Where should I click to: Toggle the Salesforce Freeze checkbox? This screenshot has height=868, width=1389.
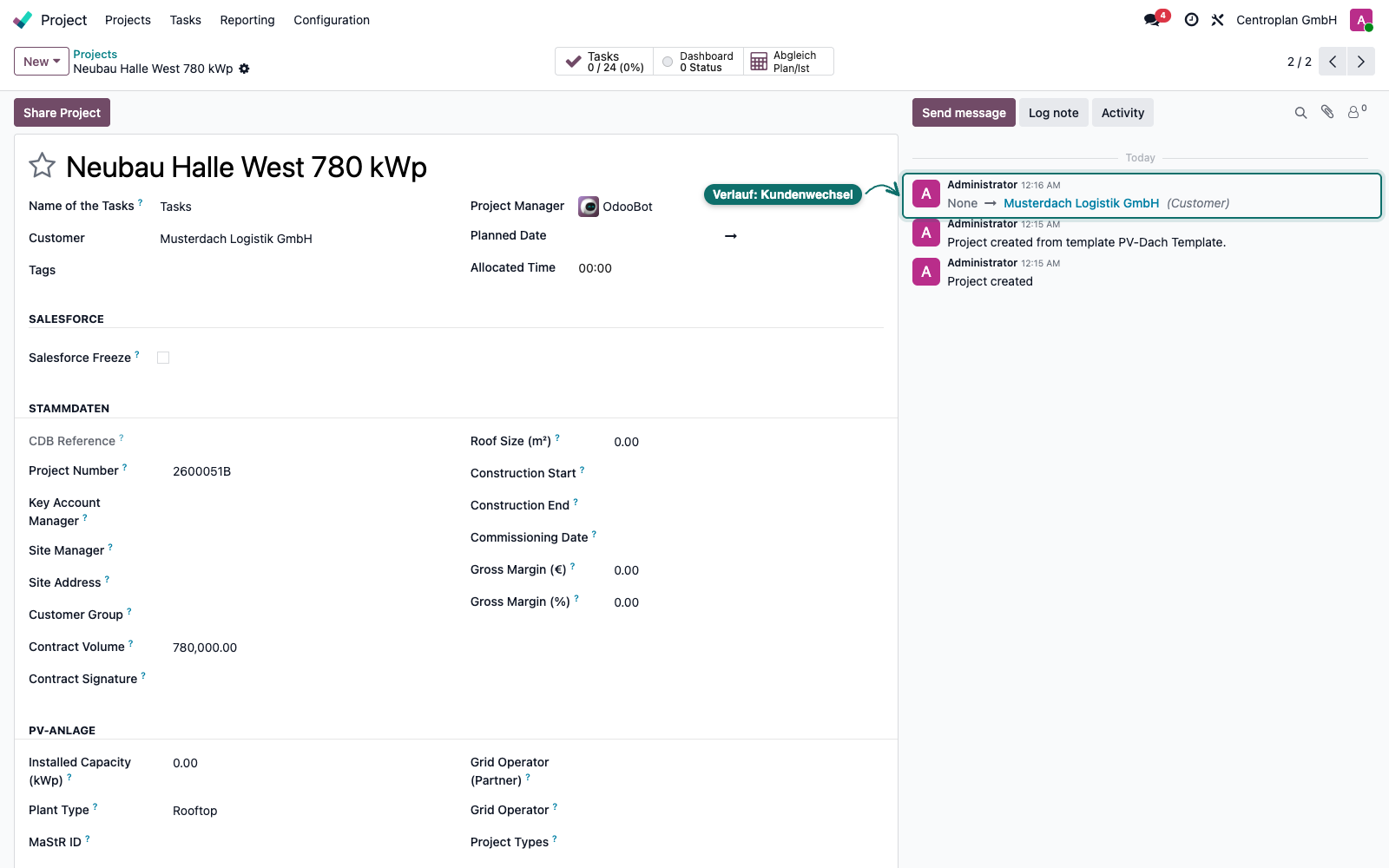click(x=163, y=358)
